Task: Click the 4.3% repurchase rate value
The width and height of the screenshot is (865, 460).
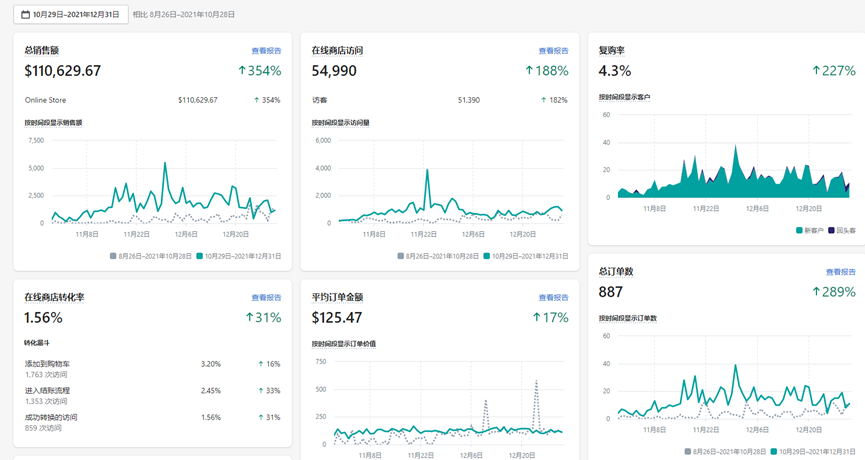Action: 615,71
